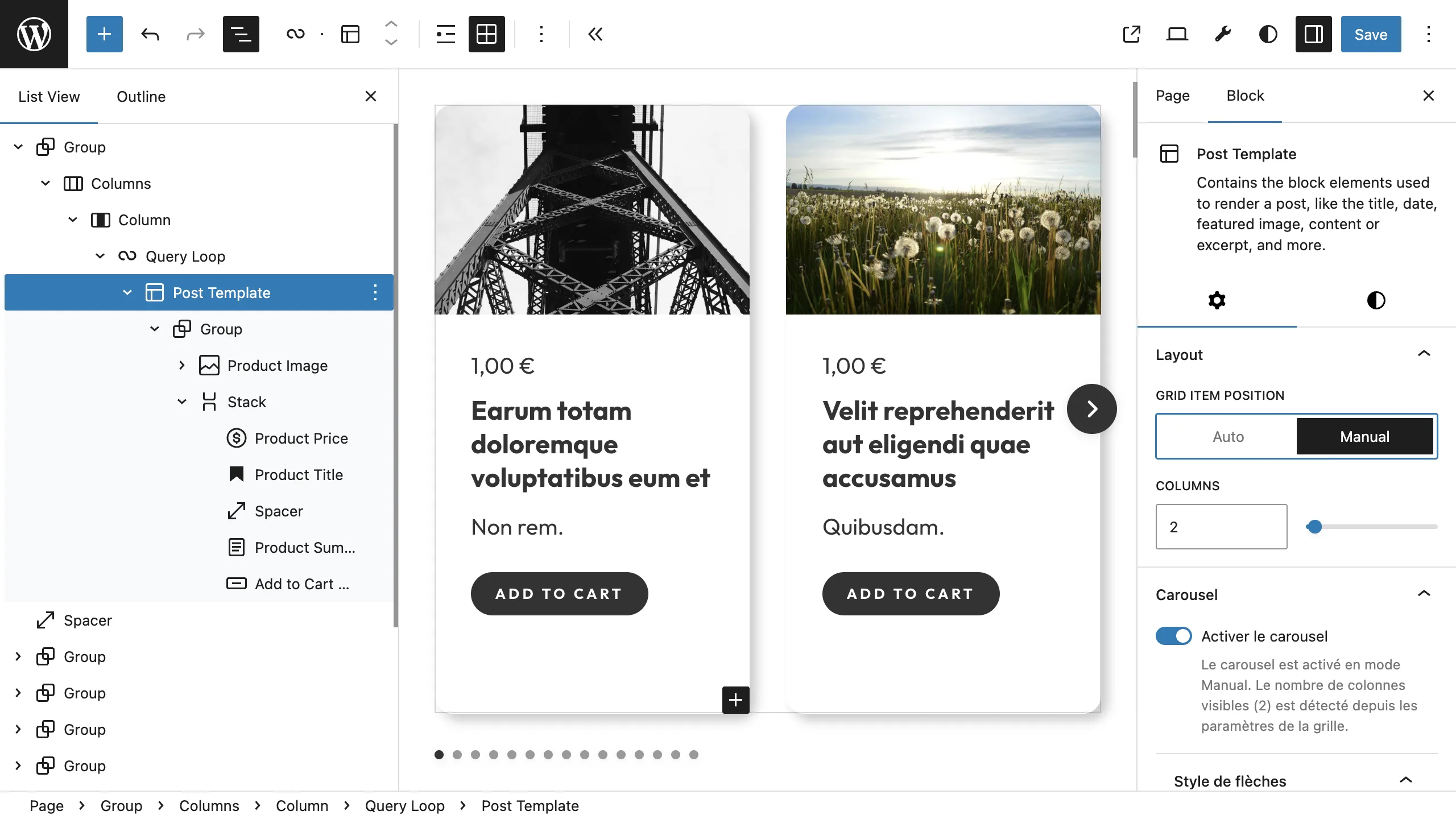The height and width of the screenshot is (819, 1456).
Task: Collapse the Query Loop tree item
Action: pyautogui.click(x=100, y=256)
